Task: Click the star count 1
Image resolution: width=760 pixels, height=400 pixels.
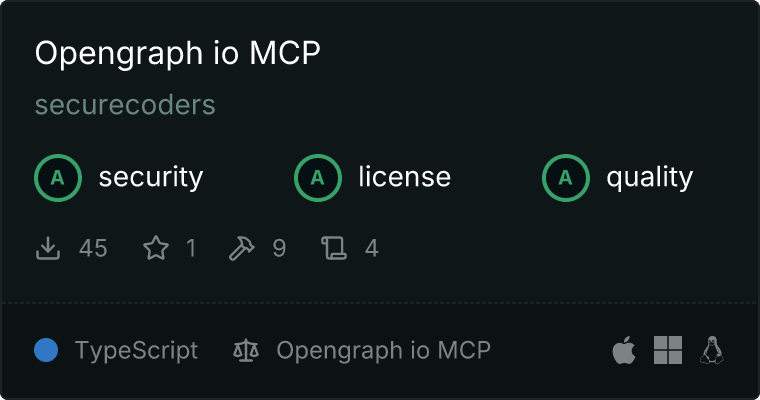Action: tap(191, 248)
